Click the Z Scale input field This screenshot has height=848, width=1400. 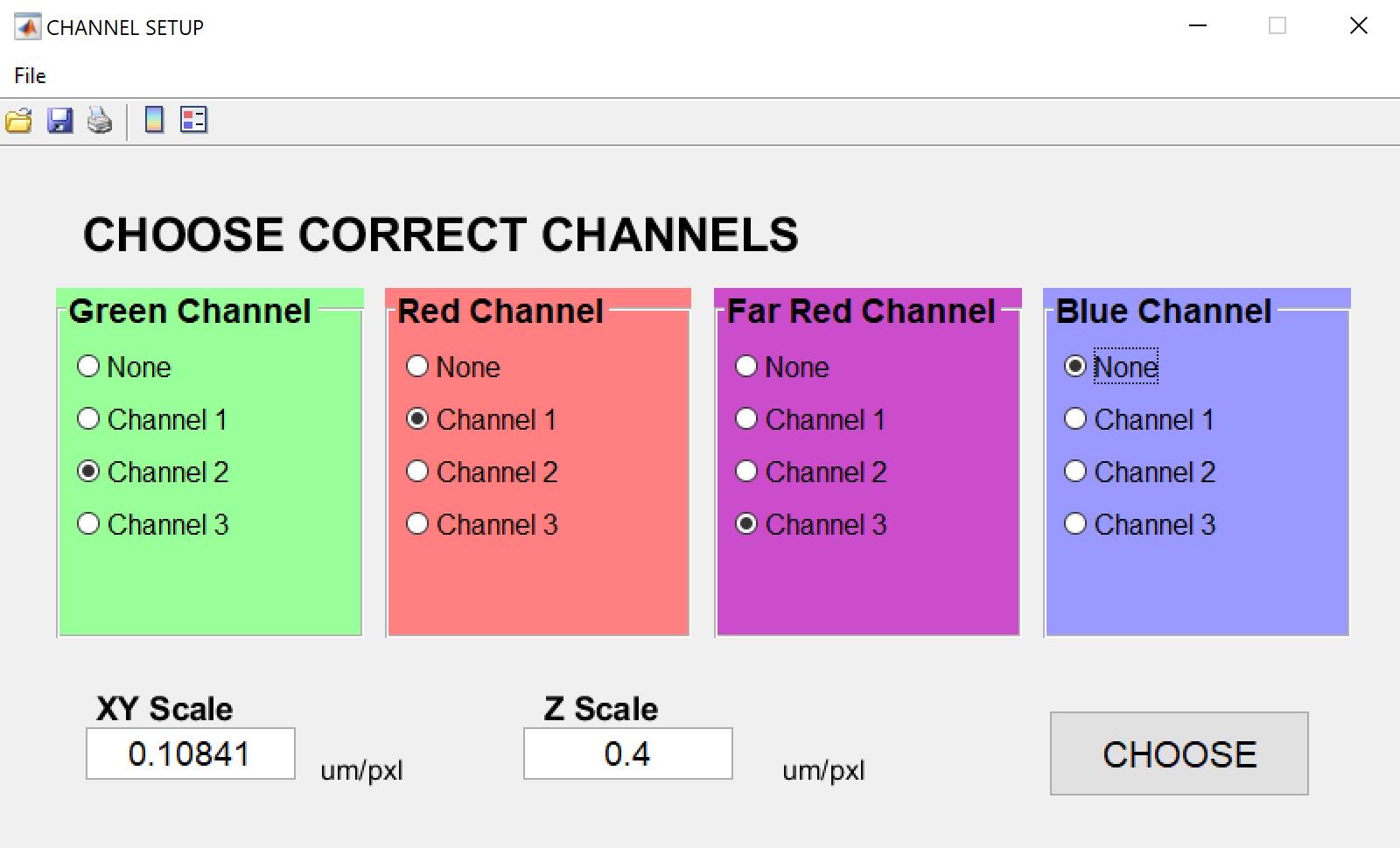627,753
